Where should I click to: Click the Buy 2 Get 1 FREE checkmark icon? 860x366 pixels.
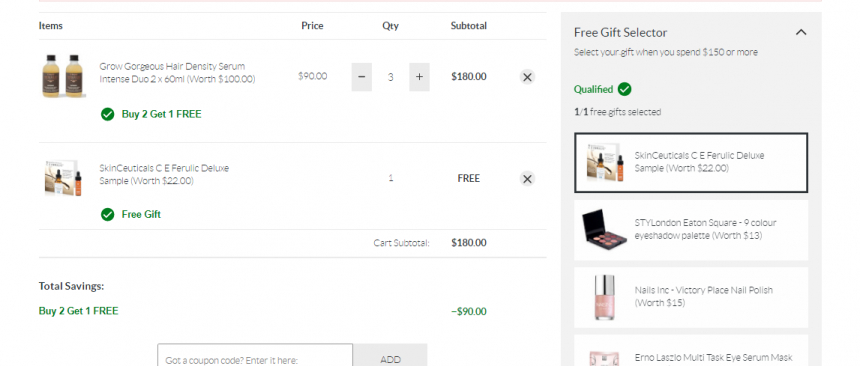108,114
